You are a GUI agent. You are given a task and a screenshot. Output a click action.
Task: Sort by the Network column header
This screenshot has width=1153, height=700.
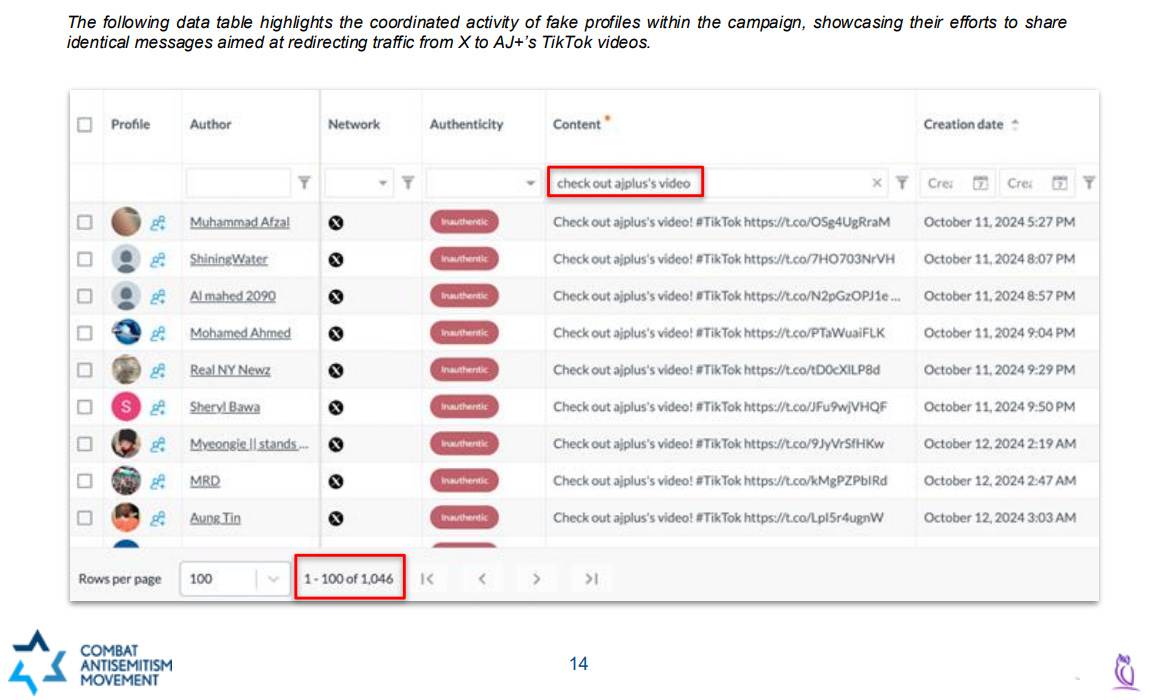(x=354, y=124)
